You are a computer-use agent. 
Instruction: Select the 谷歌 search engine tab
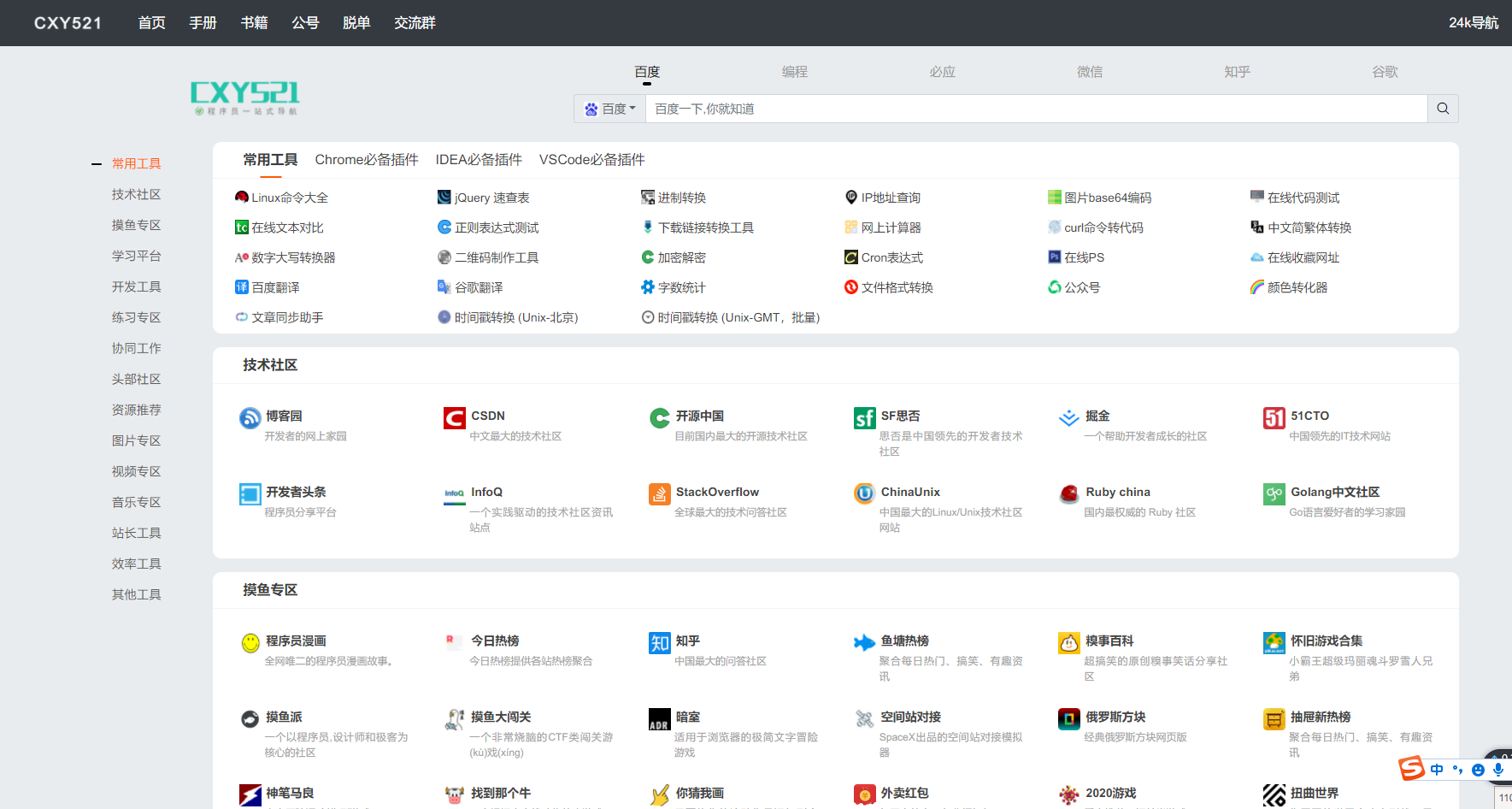1384,72
